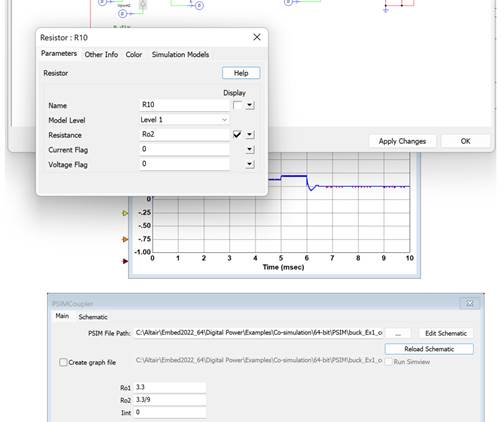Close the Resistor R10 dialog
The width and height of the screenshot is (504, 422).
click(x=257, y=37)
